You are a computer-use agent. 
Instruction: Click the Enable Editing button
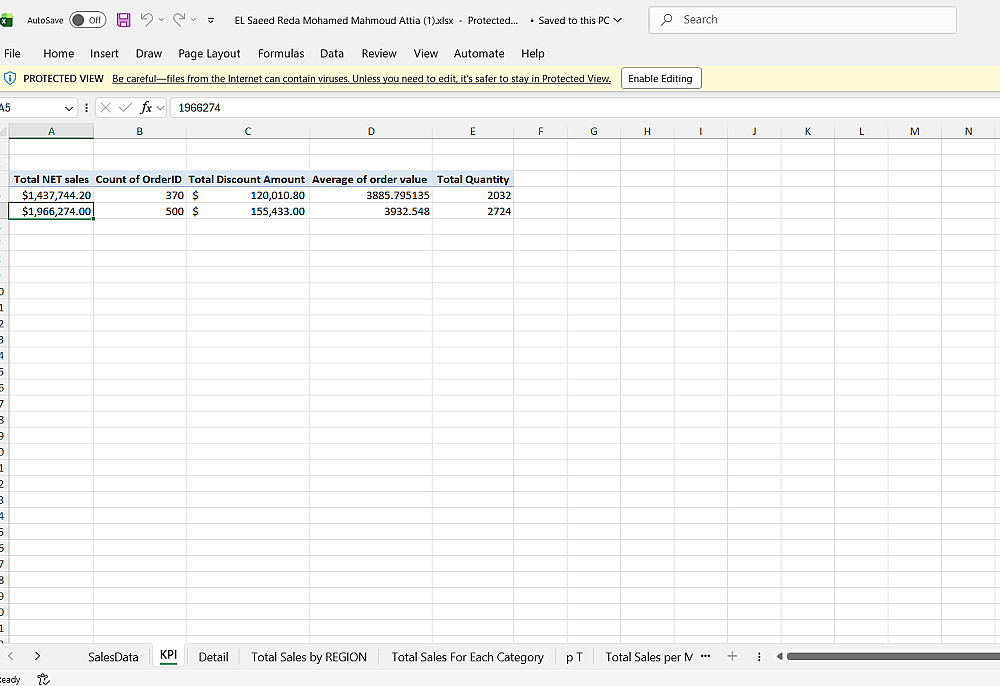point(661,78)
